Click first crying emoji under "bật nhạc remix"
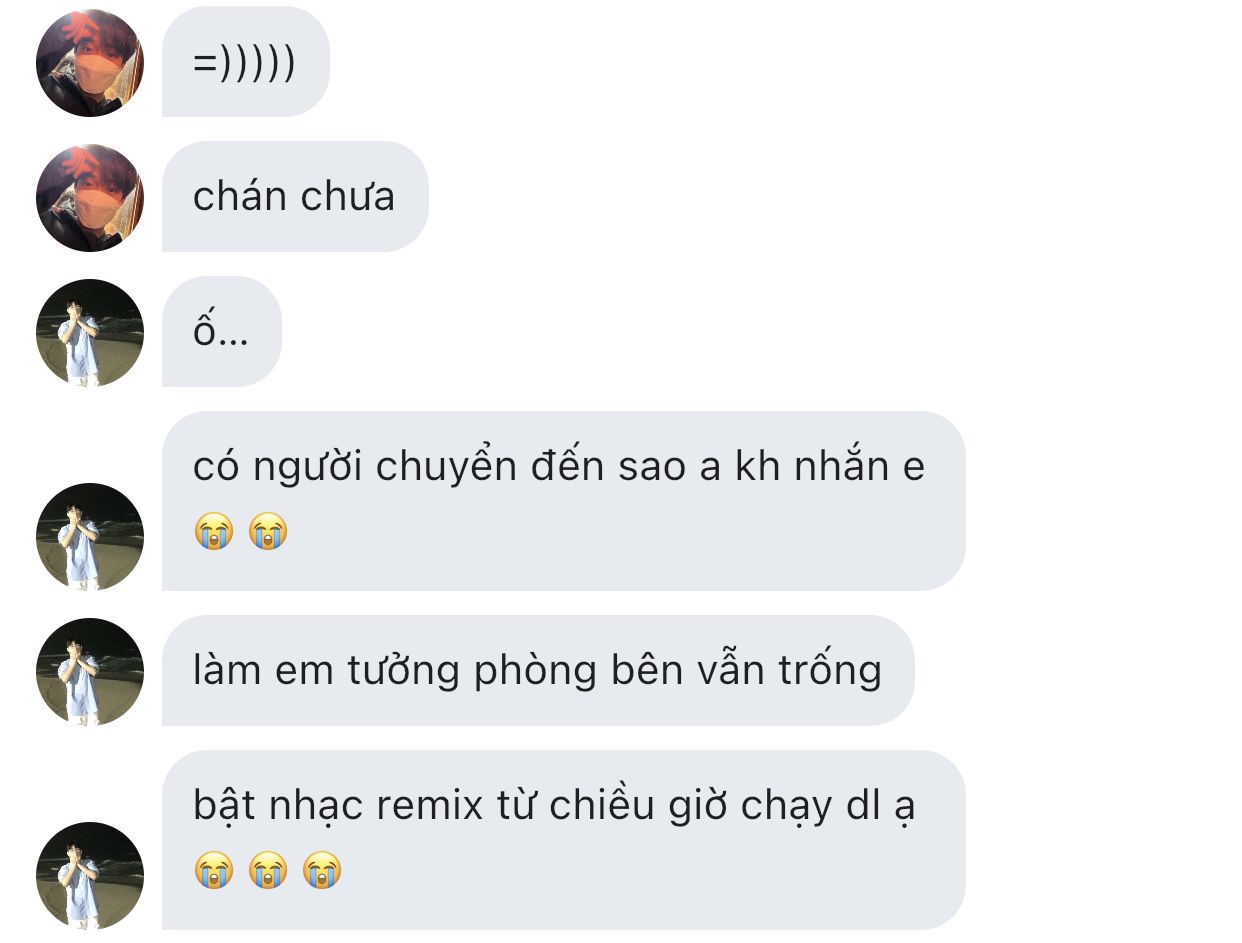This screenshot has height=943, width=1242. [x=214, y=870]
